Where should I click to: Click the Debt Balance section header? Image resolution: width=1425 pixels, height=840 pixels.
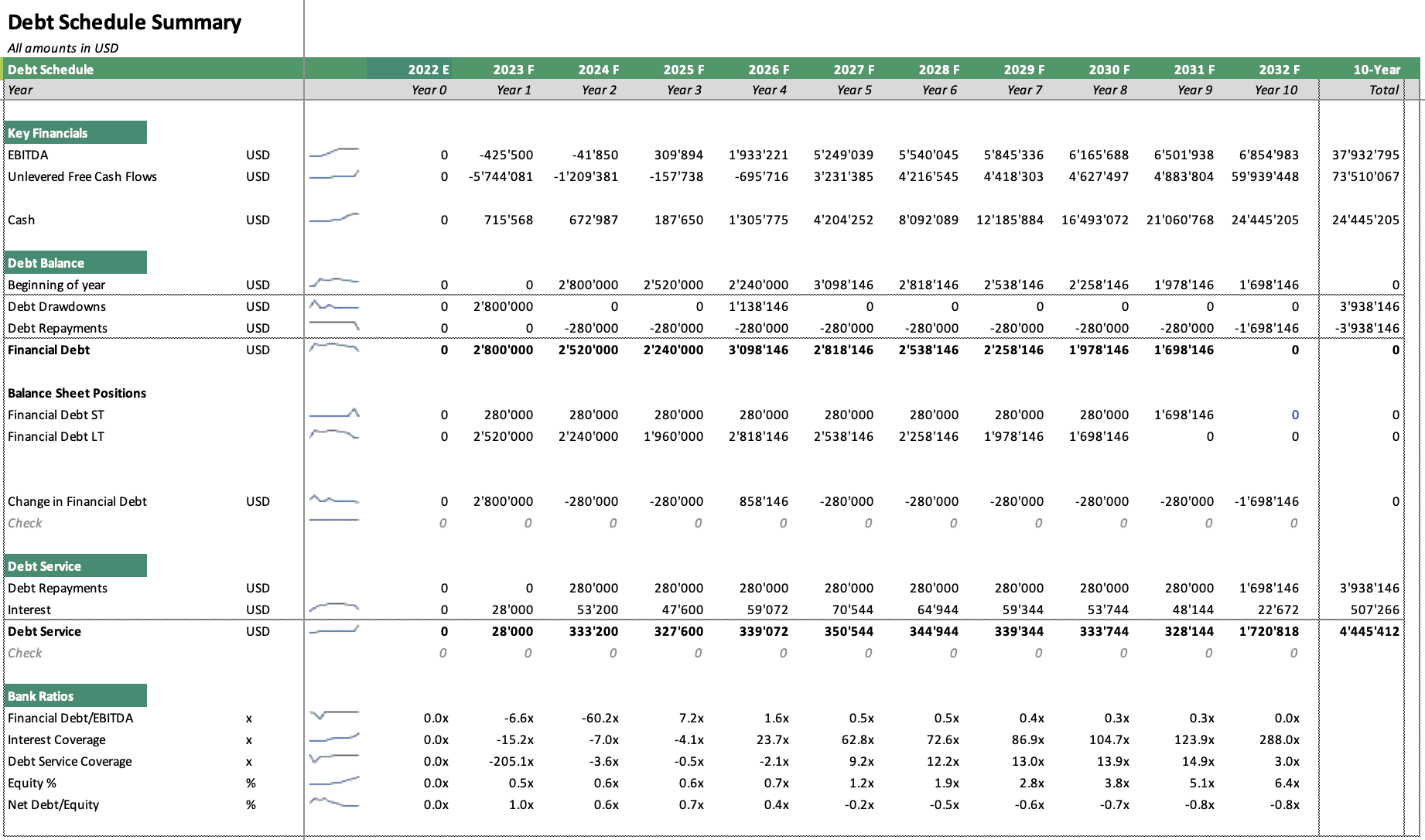pyautogui.click(x=75, y=262)
